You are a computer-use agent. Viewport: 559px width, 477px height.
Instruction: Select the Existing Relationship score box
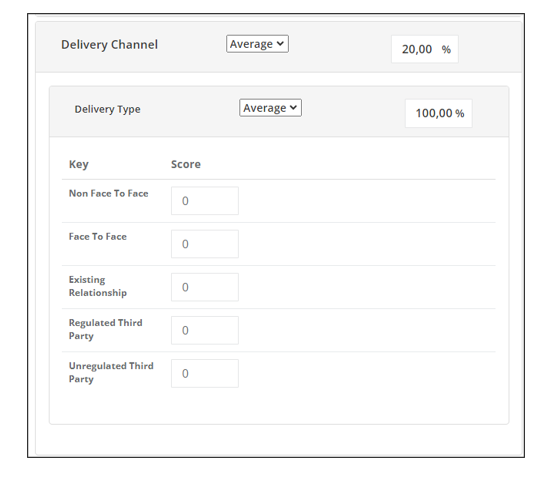[205, 287]
